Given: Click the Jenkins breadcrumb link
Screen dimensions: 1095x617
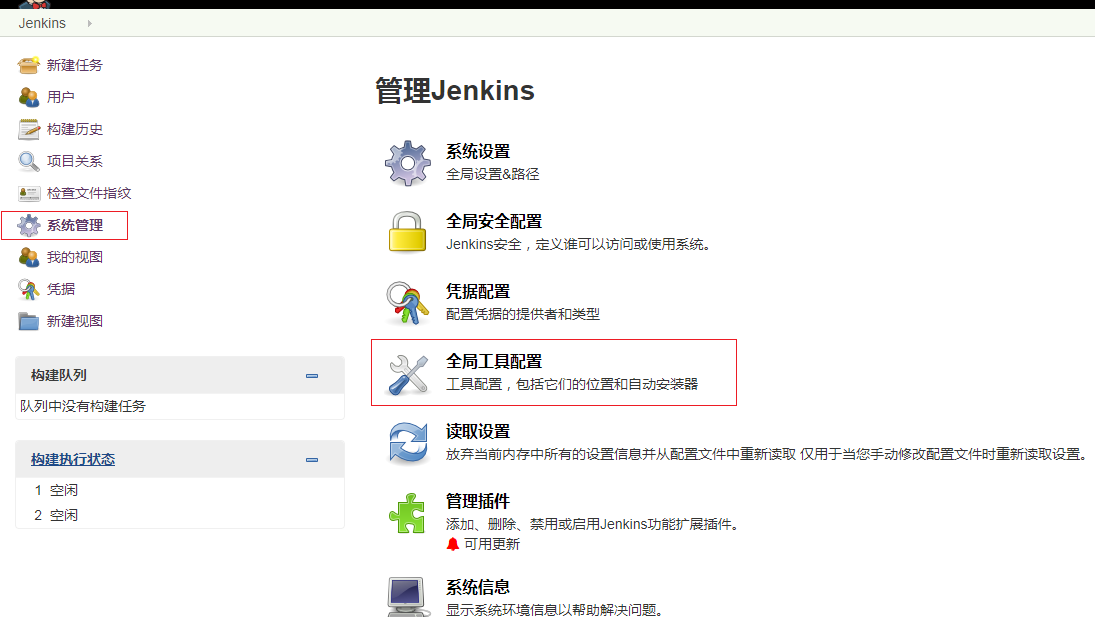Looking at the screenshot, I should (x=42, y=23).
